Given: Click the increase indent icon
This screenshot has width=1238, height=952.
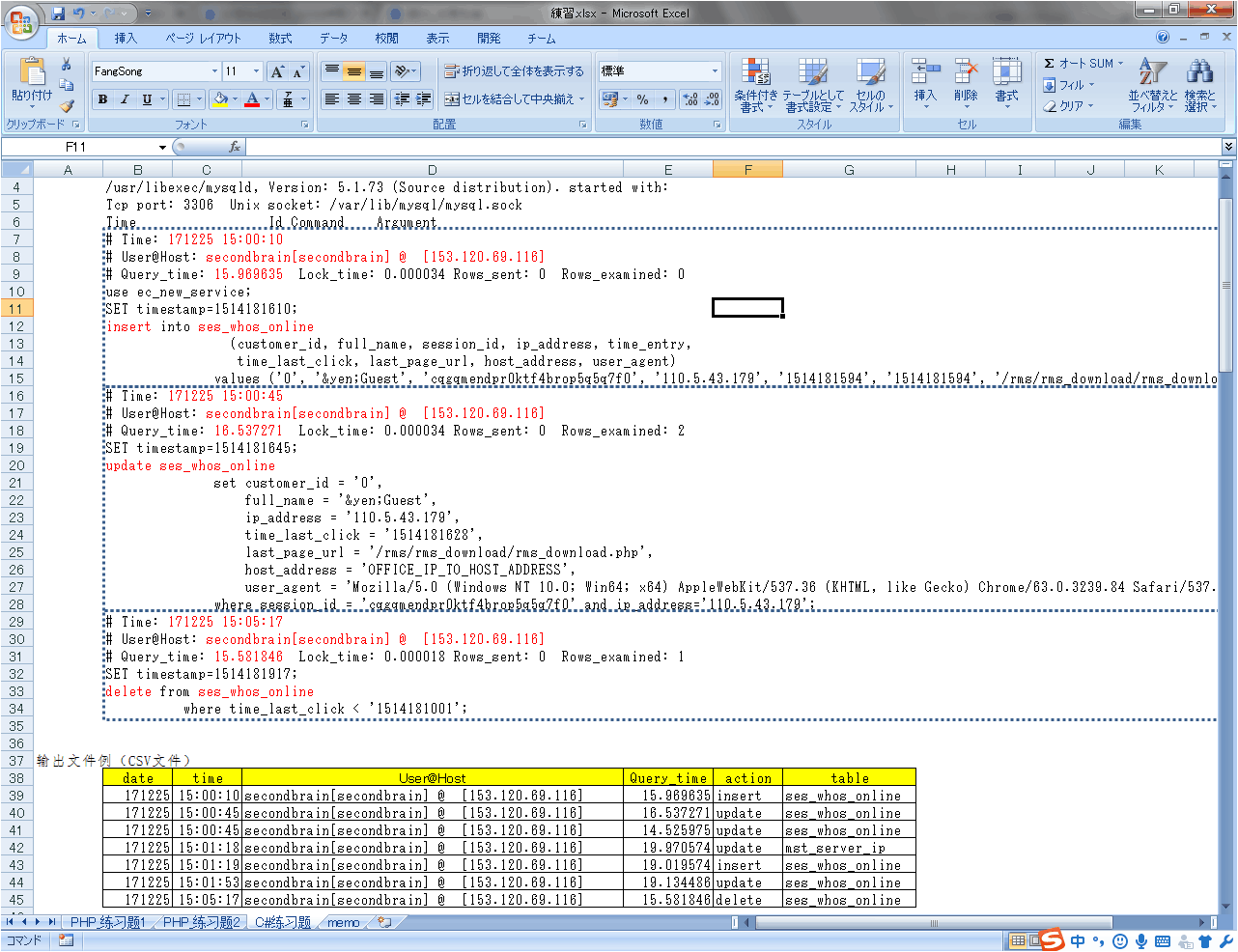Looking at the screenshot, I should point(423,99).
